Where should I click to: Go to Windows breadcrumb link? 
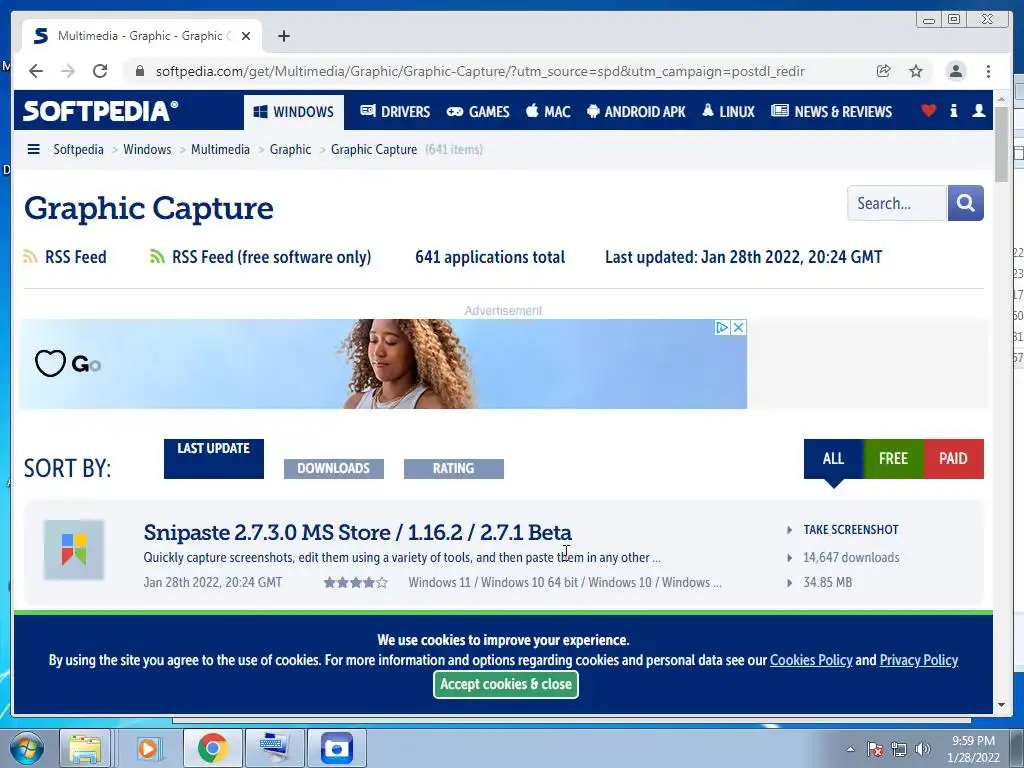click(147, 150)
